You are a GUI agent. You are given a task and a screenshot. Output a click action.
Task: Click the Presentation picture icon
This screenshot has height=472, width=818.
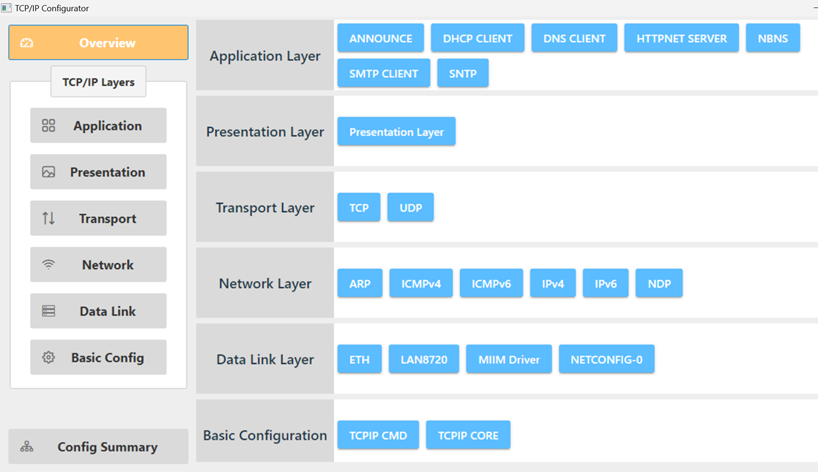coord(48,172)
